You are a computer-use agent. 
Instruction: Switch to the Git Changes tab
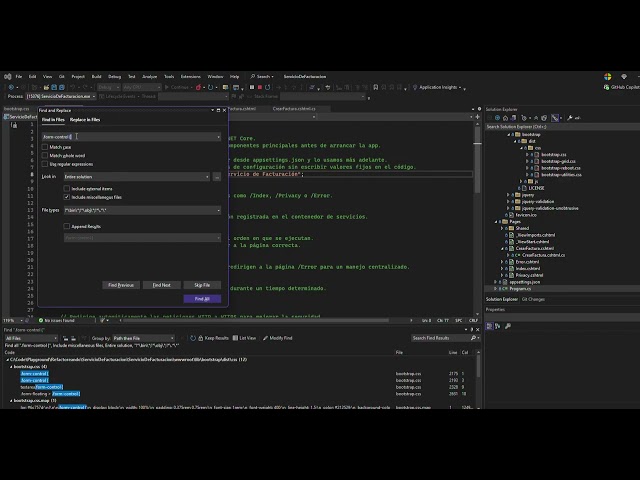[533, 300]
